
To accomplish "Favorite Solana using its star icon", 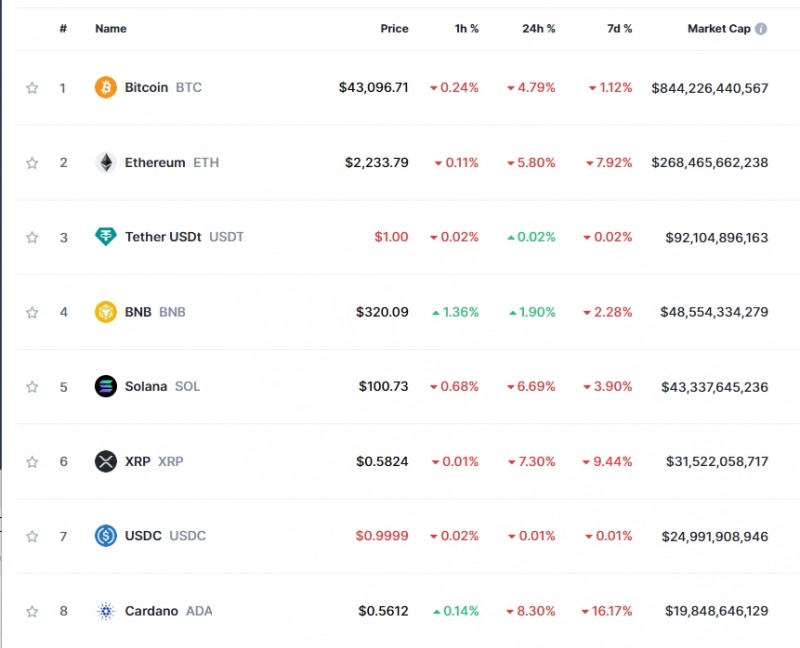I will pyautogui.click(x=31, y=387).
